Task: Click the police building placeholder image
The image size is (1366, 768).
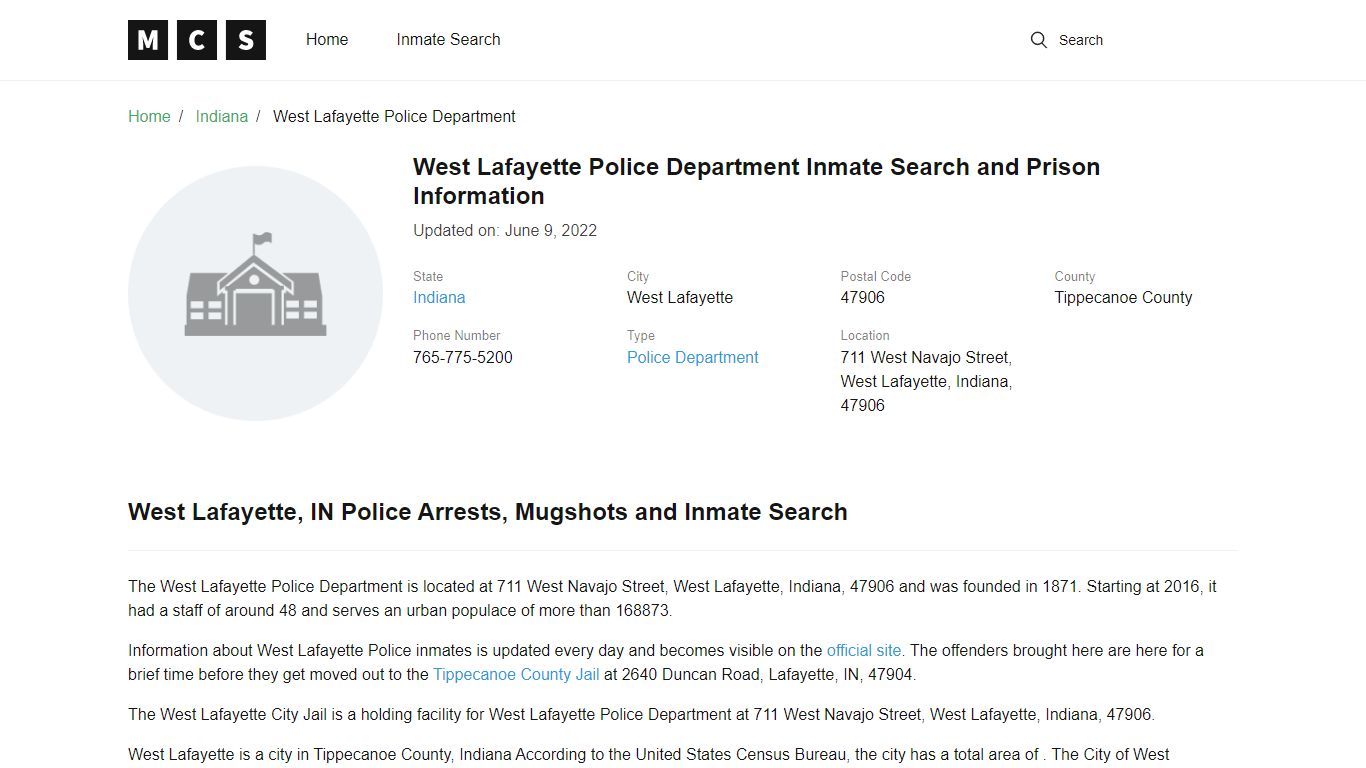Action: (255, 293)
